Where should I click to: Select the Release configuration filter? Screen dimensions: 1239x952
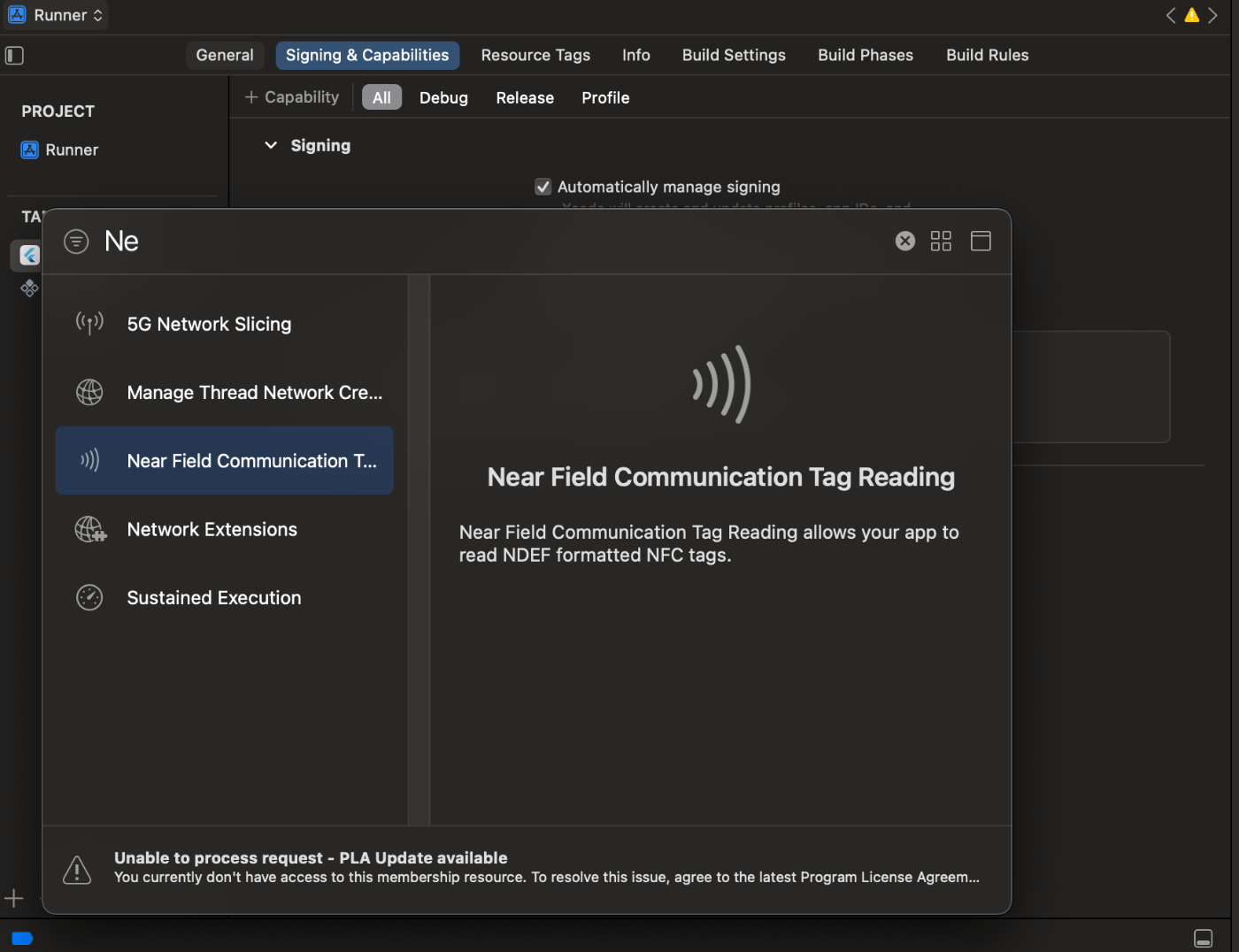[x=525, y=97]
